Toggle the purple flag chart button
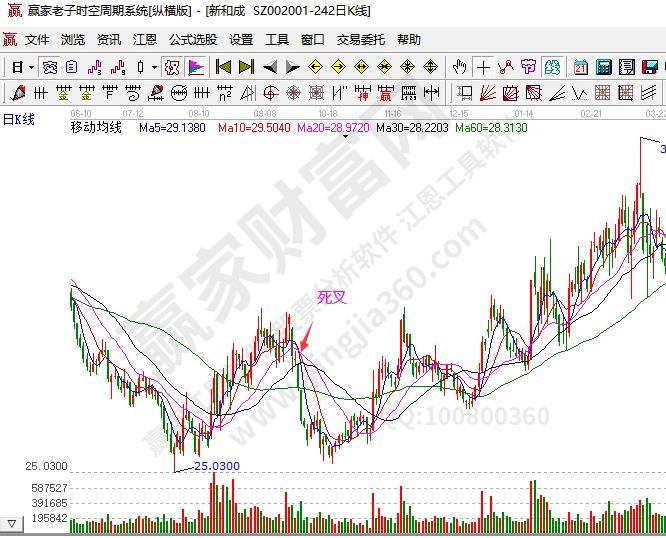The width and height of the screenshot is (666, 538). coord(196,68)
